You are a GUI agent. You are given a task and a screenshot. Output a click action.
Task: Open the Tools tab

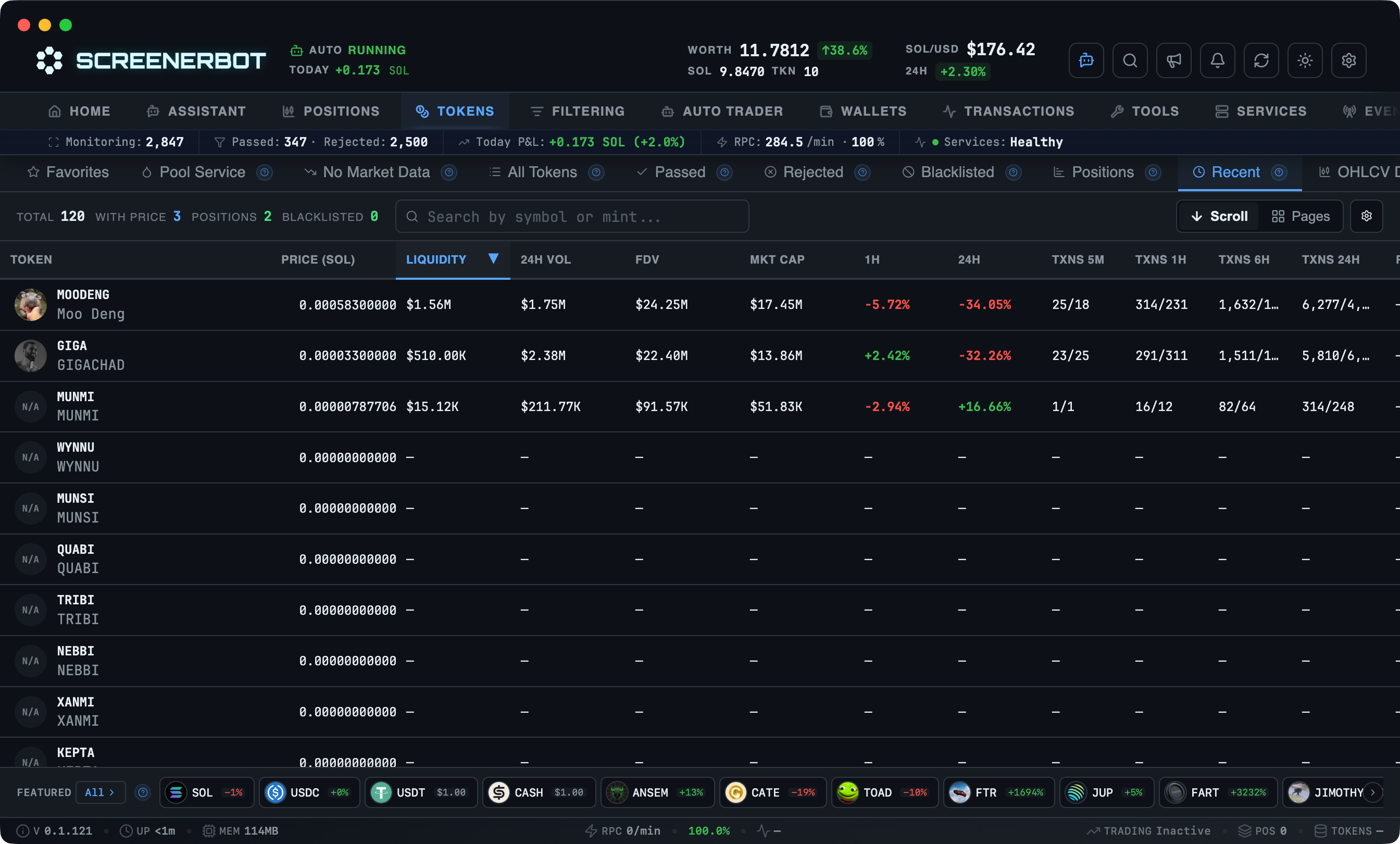(x=1144, y=111)
